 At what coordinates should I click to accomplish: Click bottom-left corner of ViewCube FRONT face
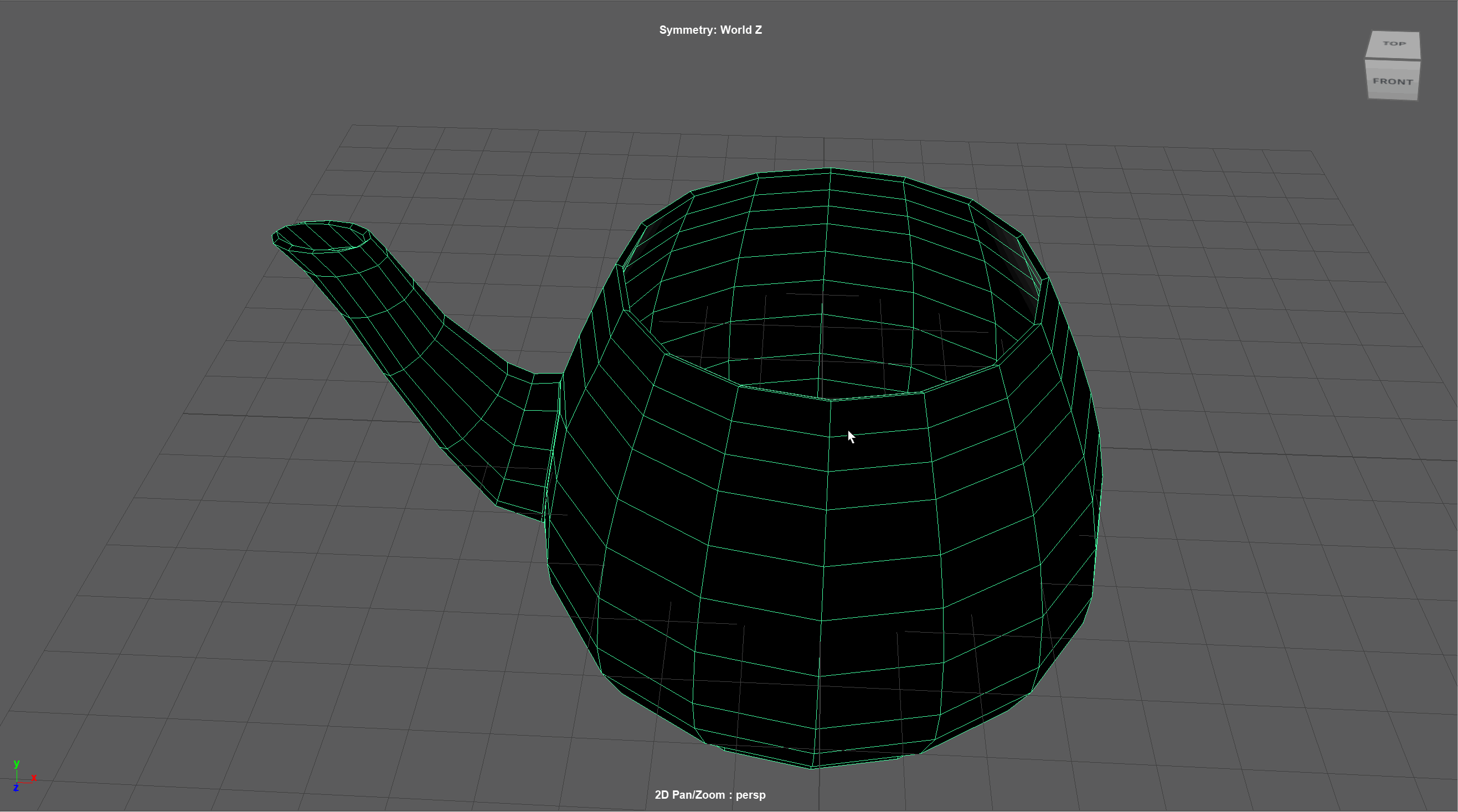1369,97
